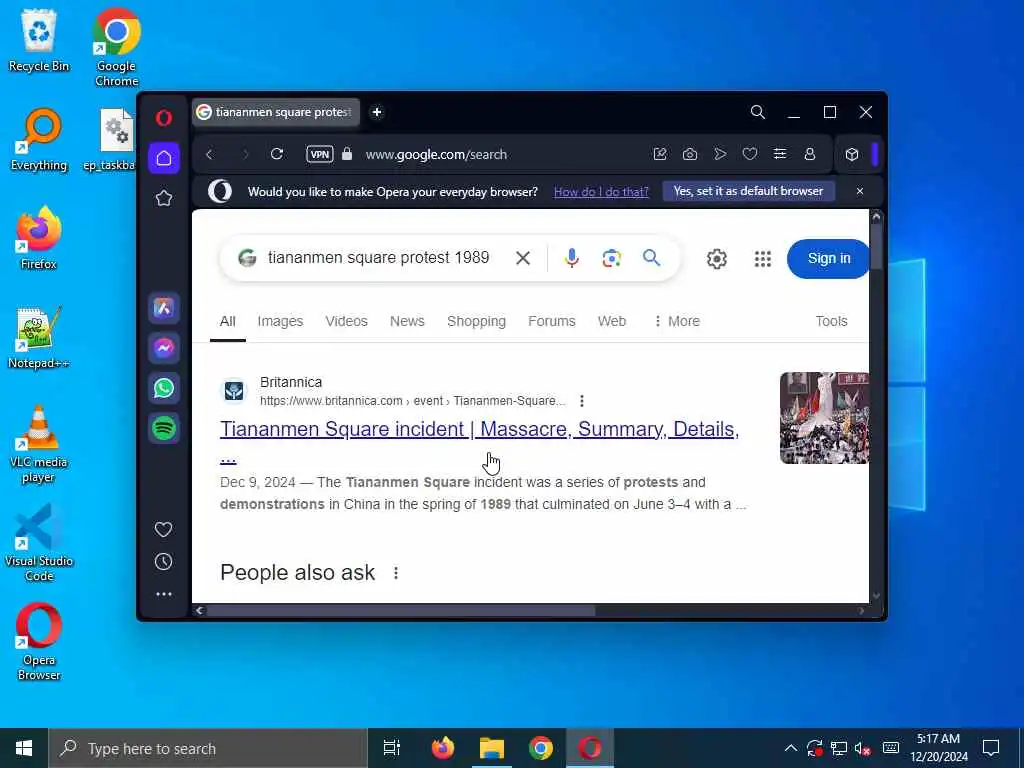The image size is (1024, 768).
Task: Open History clock in sidebar
Action: (x=163, y=562)
